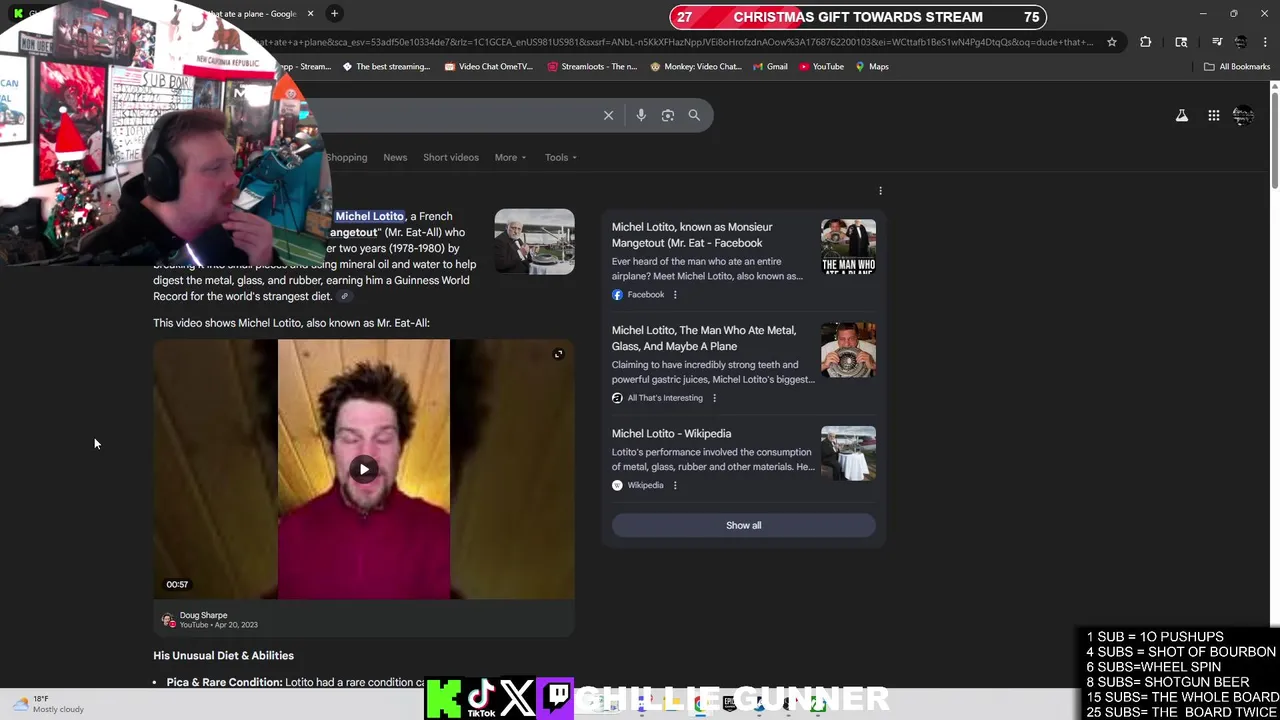The height and width of the screenshot is (720, 1280).
Task: Switch to the News results tab
Action: click(x=395, y=158)
